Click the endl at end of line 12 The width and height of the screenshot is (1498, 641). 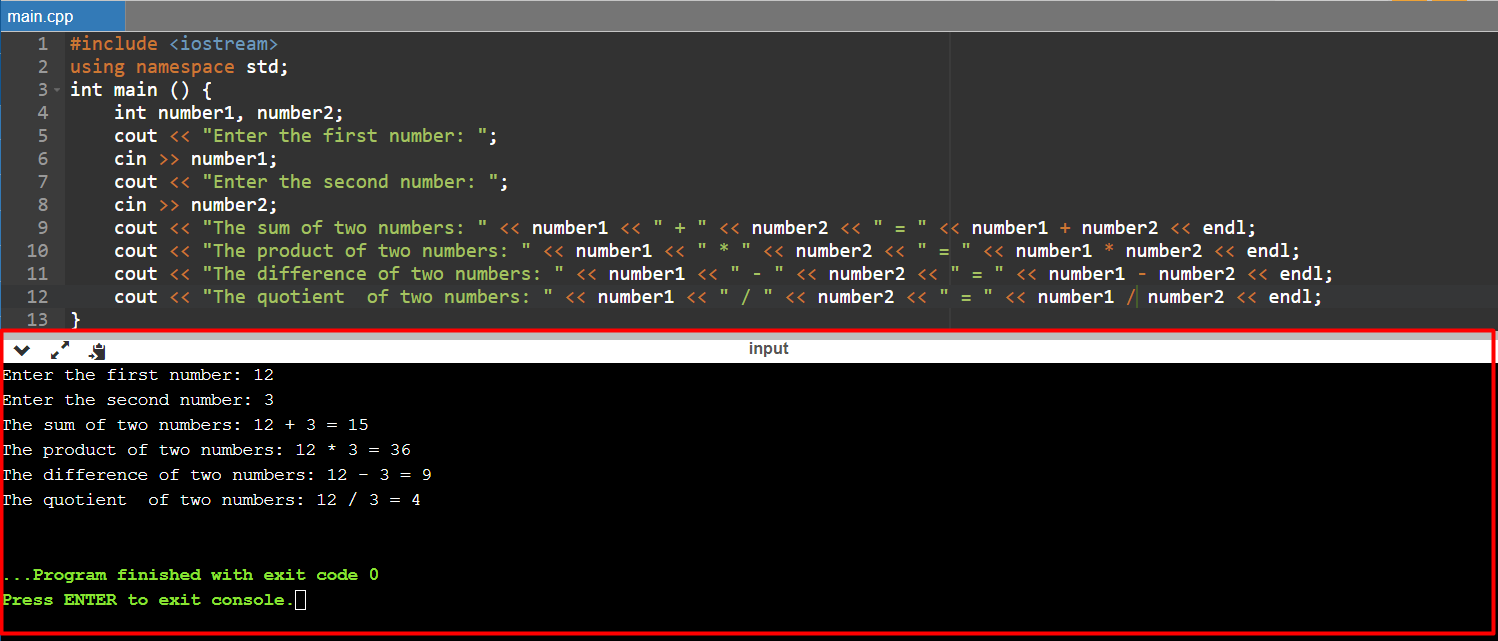coord(1293,297)
